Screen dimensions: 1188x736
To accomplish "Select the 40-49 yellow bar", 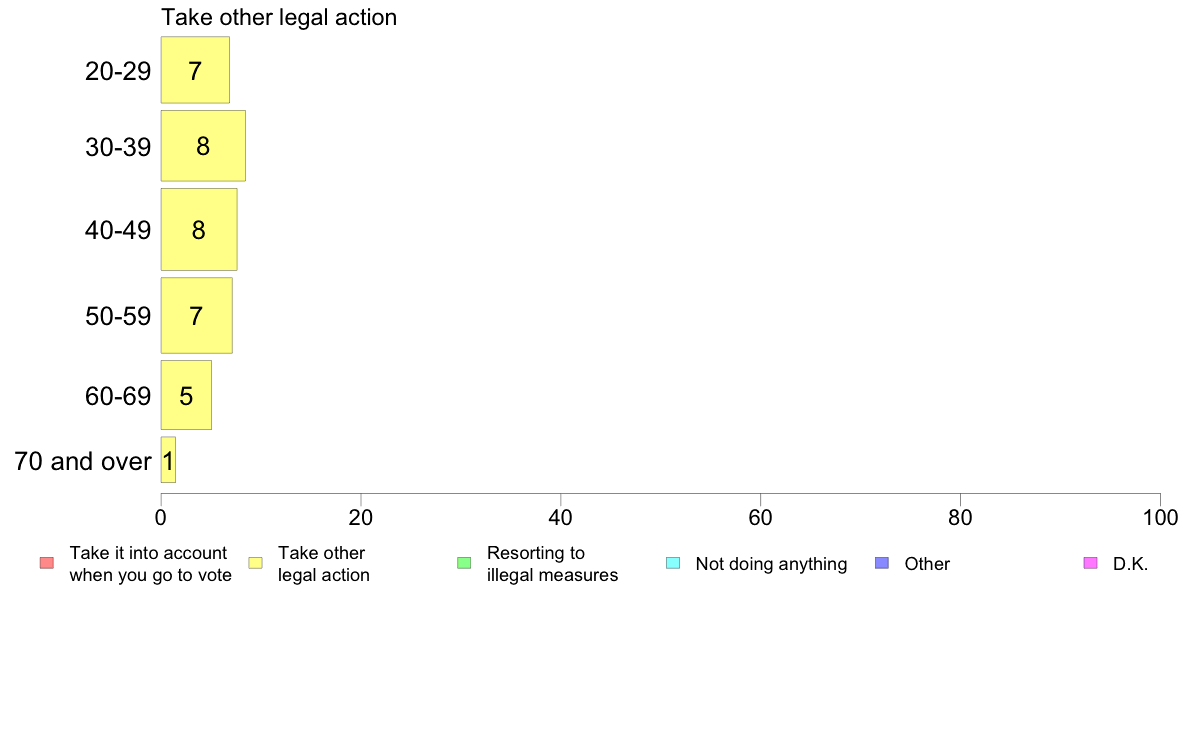I will [199, 230].
